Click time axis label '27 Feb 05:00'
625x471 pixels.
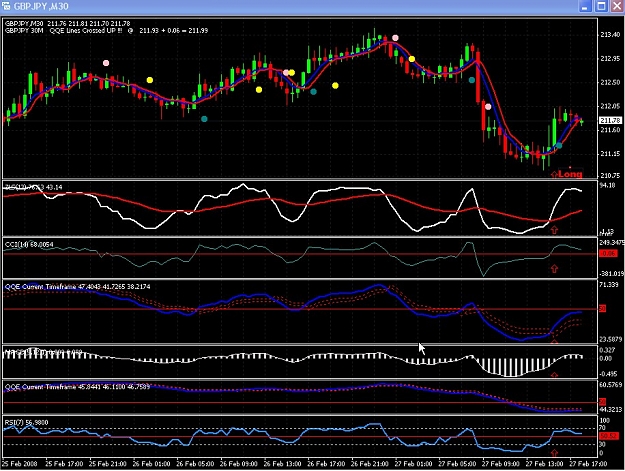[x=457, y=464]
